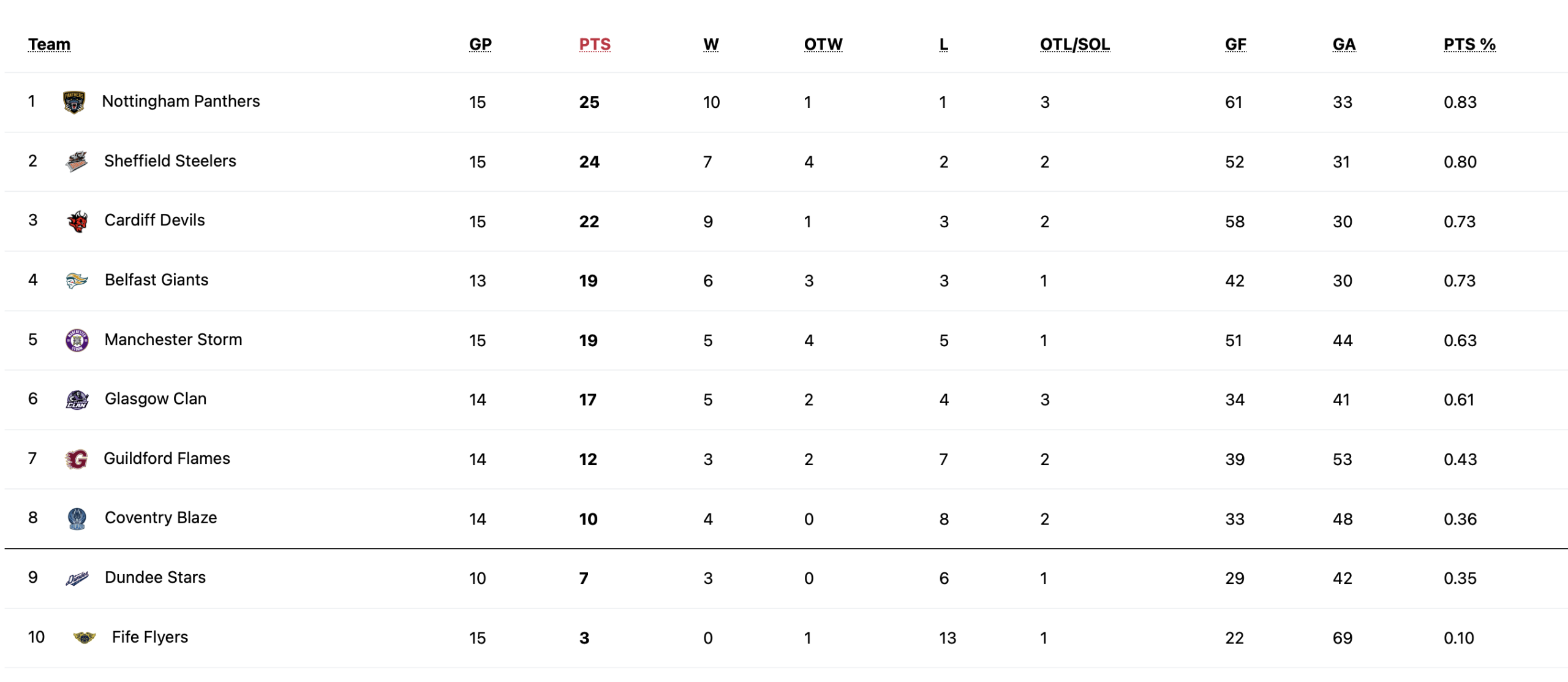Screen dimensions: 1568x682
Task: Click the Dundee Stars logo icon
Action: pyautogui.click(x=77, y=578)
